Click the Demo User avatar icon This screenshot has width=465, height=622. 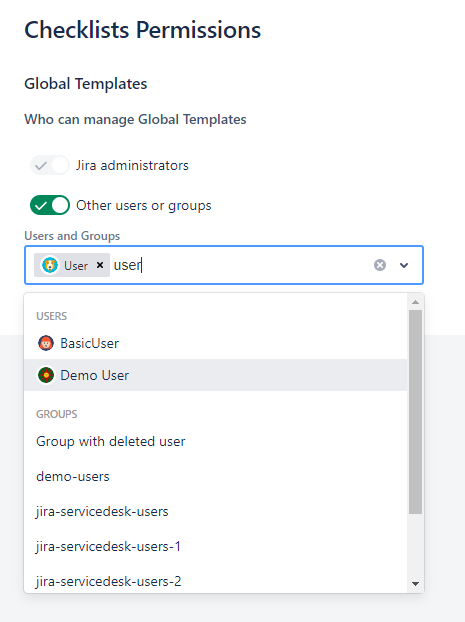click(46, 375)
